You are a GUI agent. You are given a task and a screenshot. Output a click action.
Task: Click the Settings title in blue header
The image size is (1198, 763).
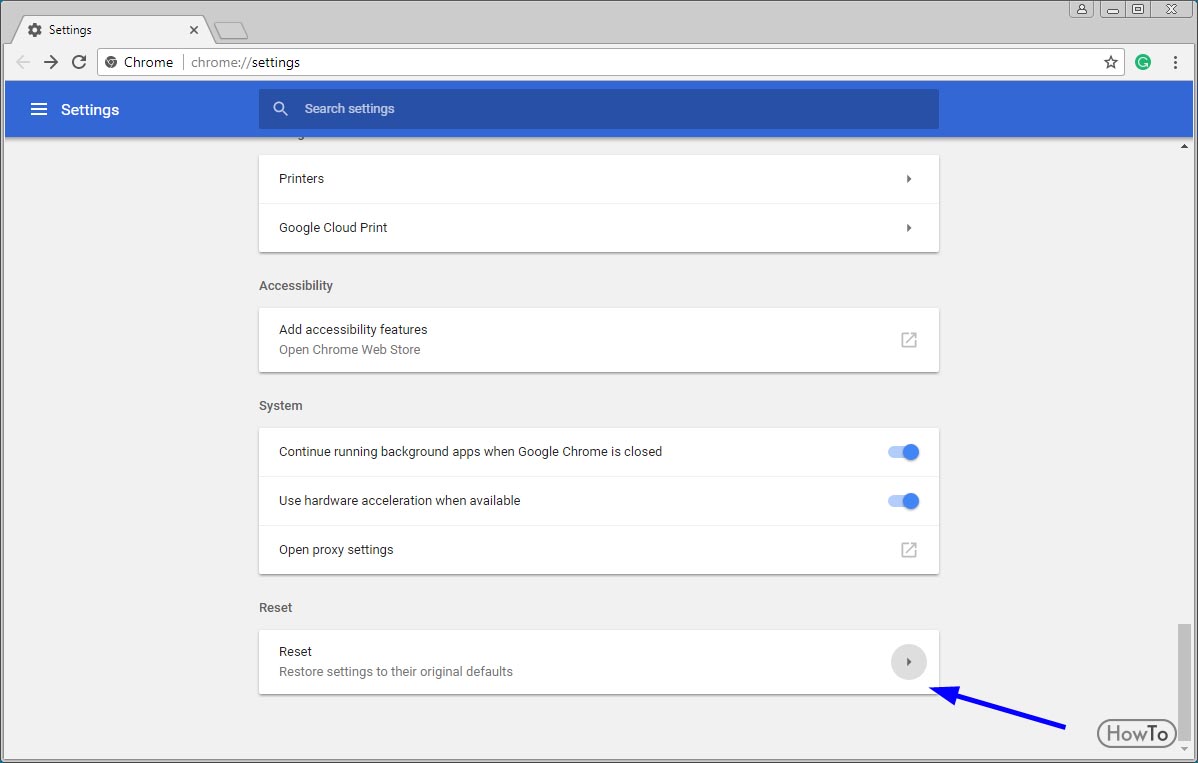(x=90, y=109)
